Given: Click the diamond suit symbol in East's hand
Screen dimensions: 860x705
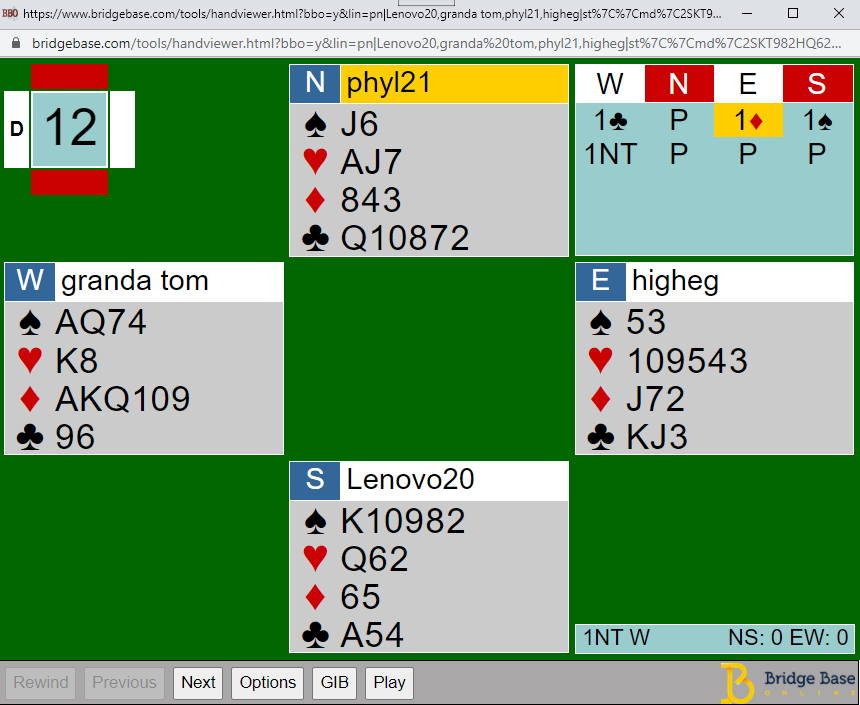Looking at the screenshot, I should click(x=601, y=399).
